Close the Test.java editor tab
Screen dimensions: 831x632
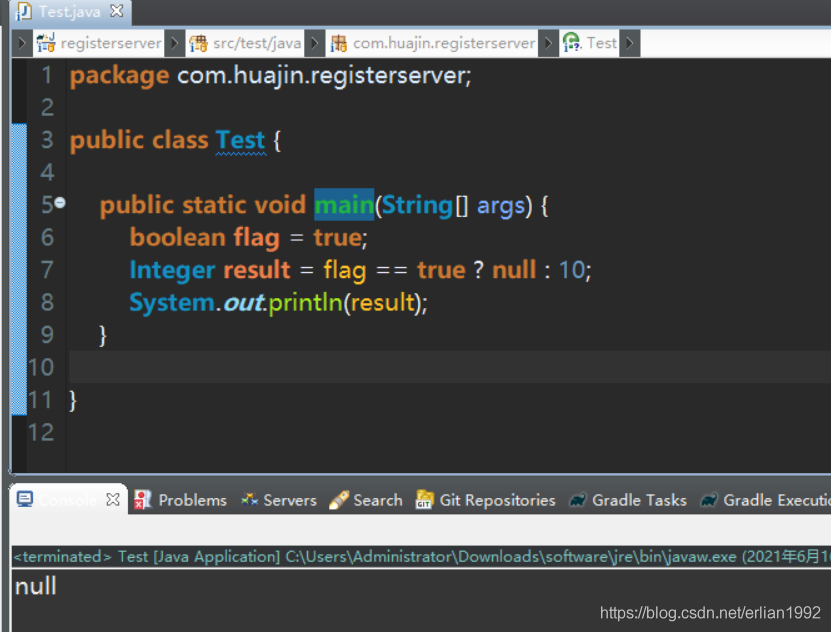pyautogui.click(x=117, y=11)
